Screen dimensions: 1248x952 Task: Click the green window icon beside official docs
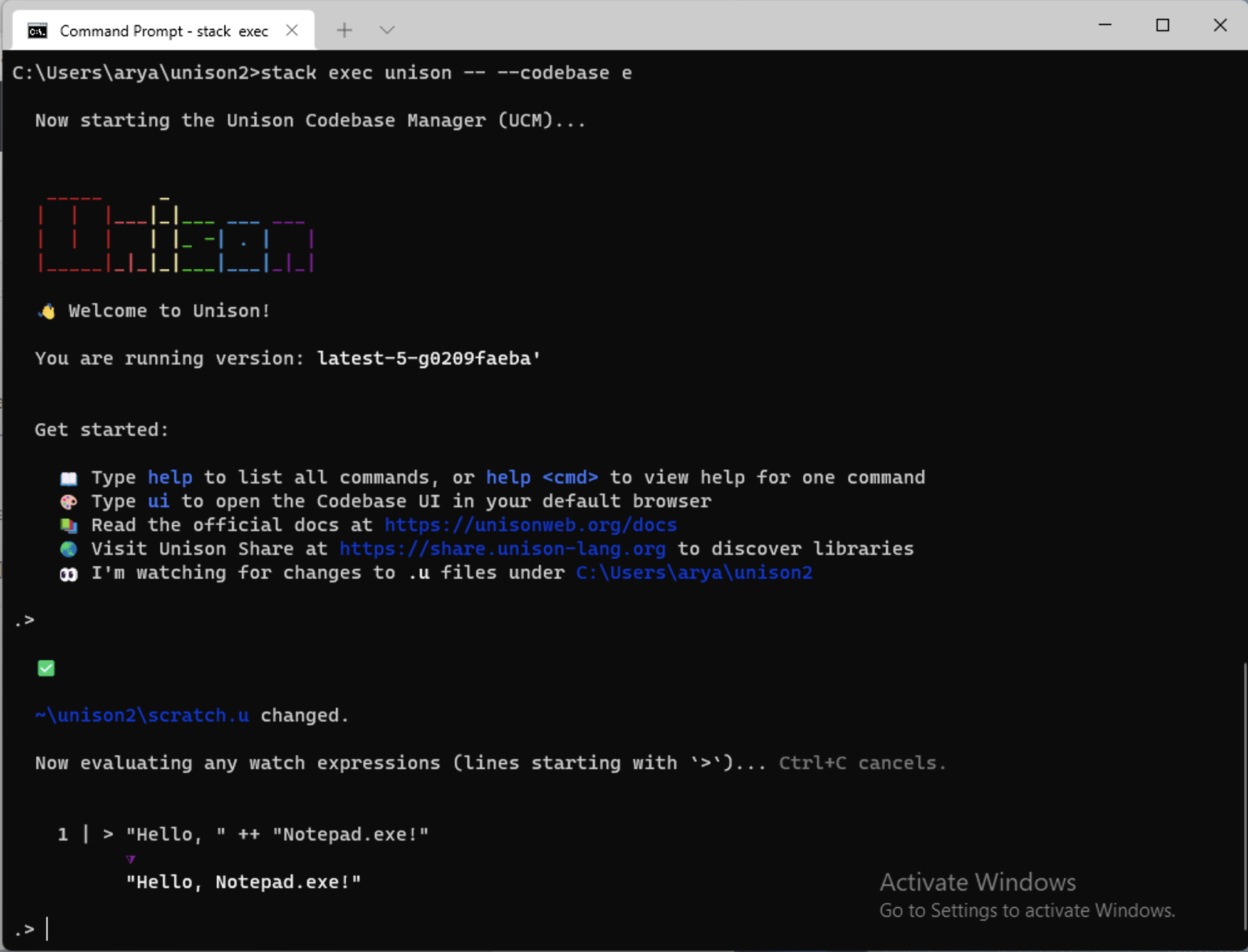point(69,525)
